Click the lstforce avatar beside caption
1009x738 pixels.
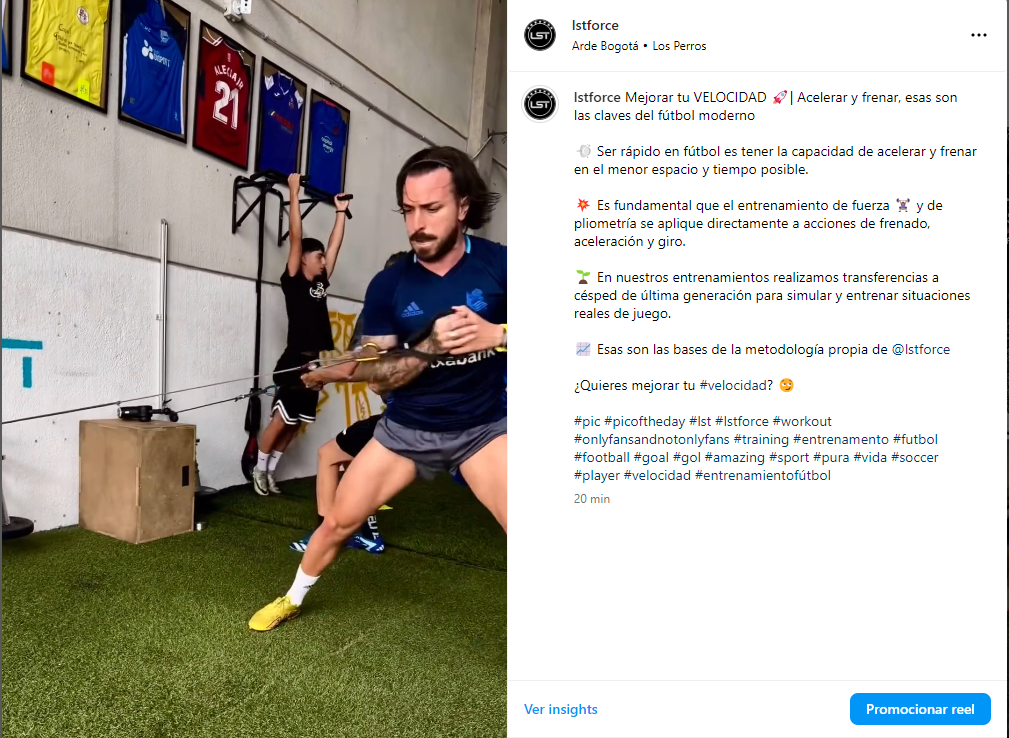point(539,104)
